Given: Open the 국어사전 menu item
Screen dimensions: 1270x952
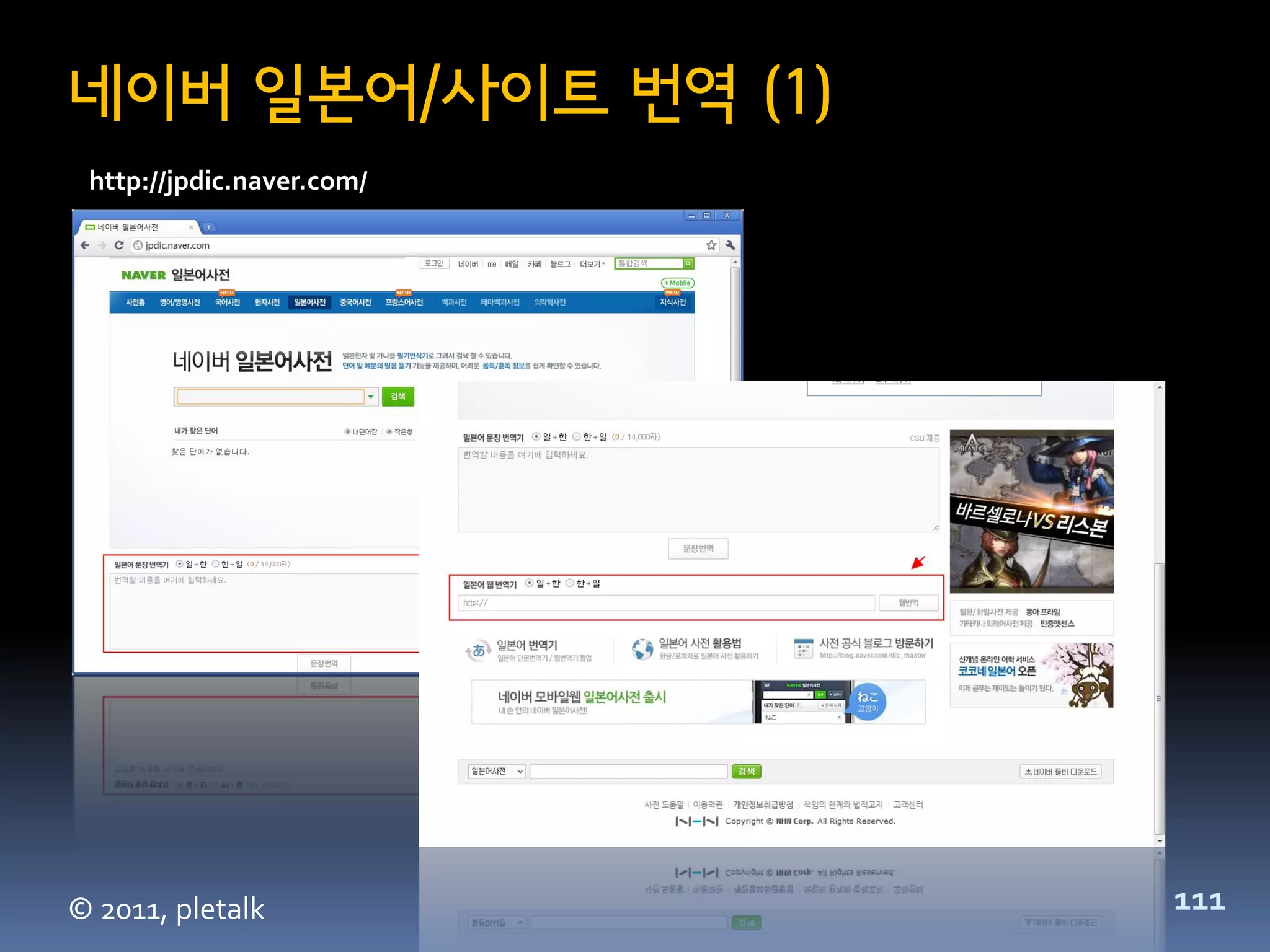Looking at the screenshot, I should tap(227, 302).
